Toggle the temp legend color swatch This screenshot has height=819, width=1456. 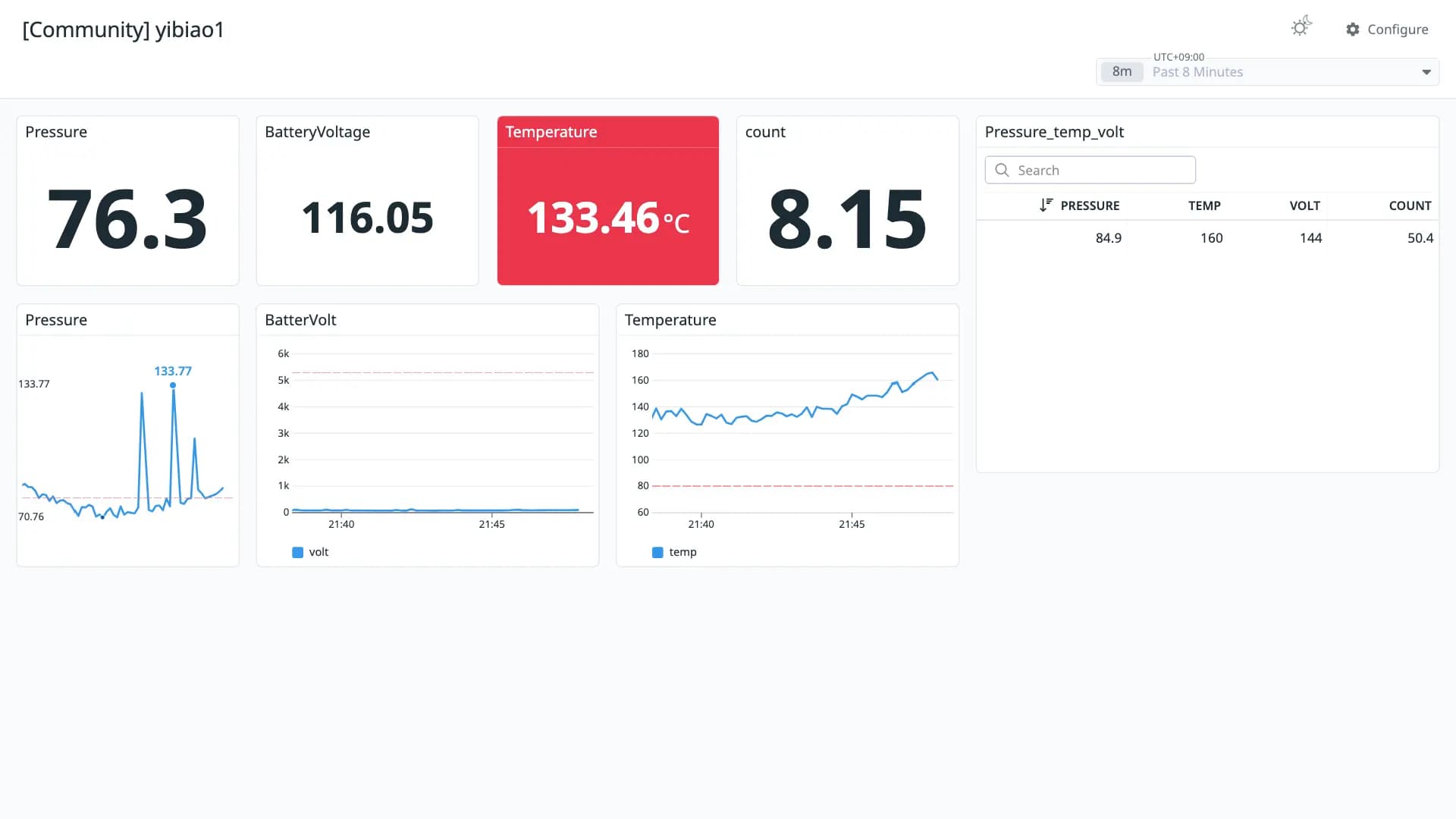pyautogui.click(x=657, y=552)
